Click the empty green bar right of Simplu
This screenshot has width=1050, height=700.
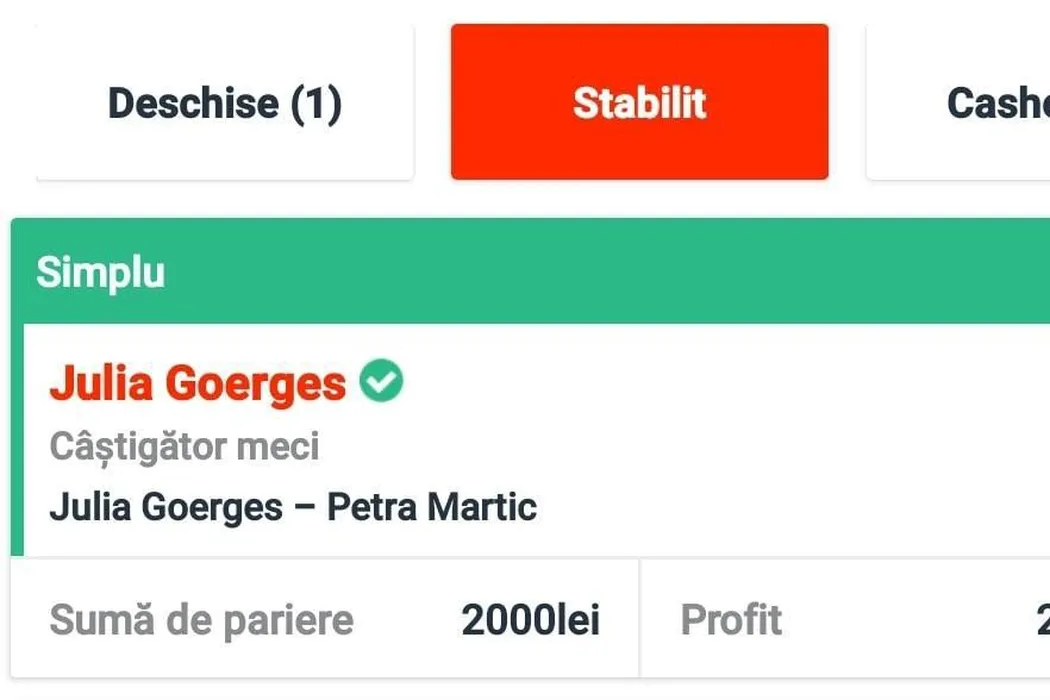tap(600, 272)
